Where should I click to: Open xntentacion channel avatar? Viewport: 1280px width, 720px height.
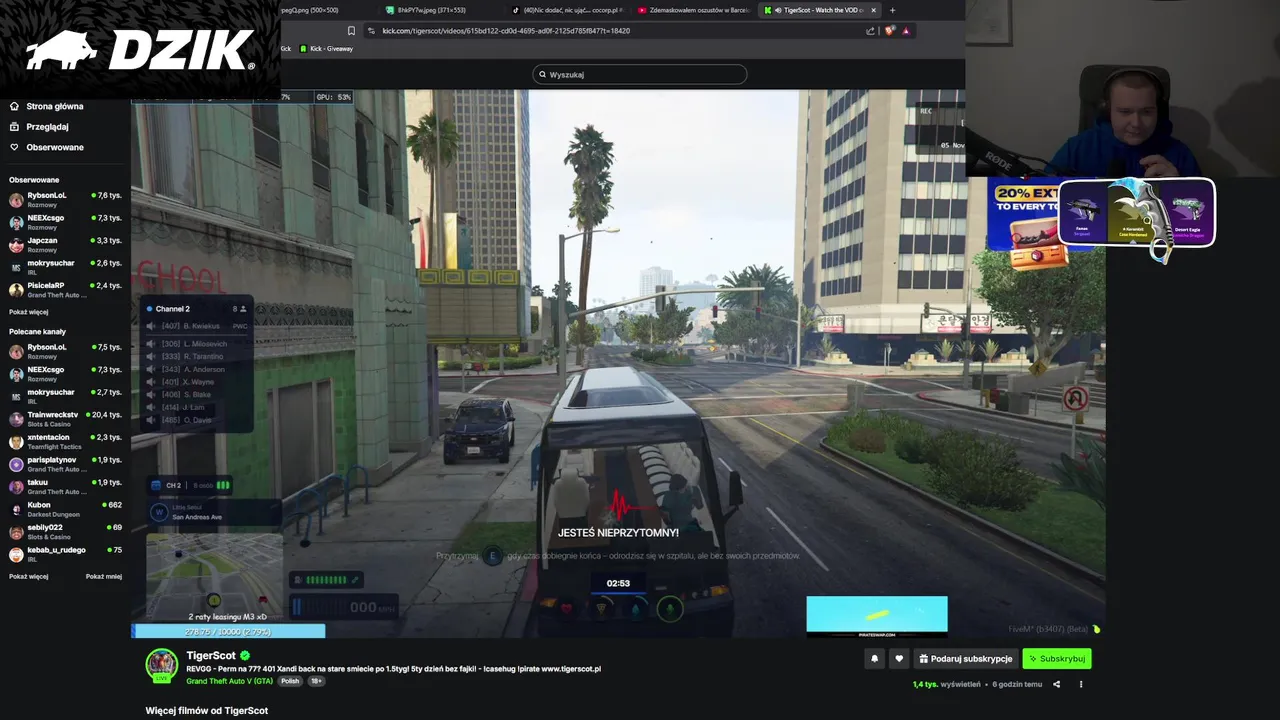point(16,442)
